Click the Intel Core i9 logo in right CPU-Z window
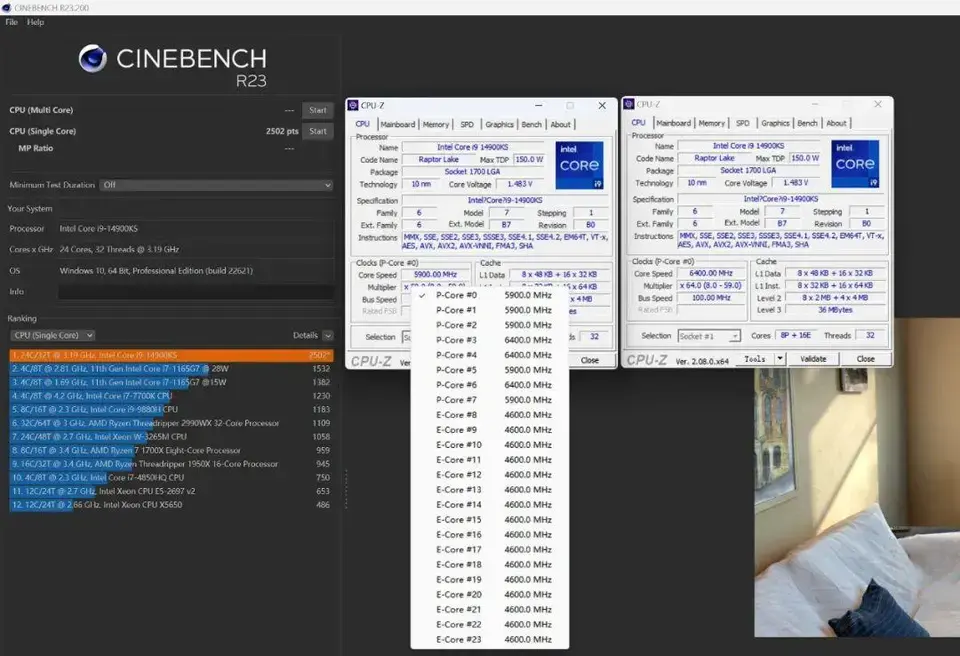Viewport: 960px width, 656px height. pos(855,164)
